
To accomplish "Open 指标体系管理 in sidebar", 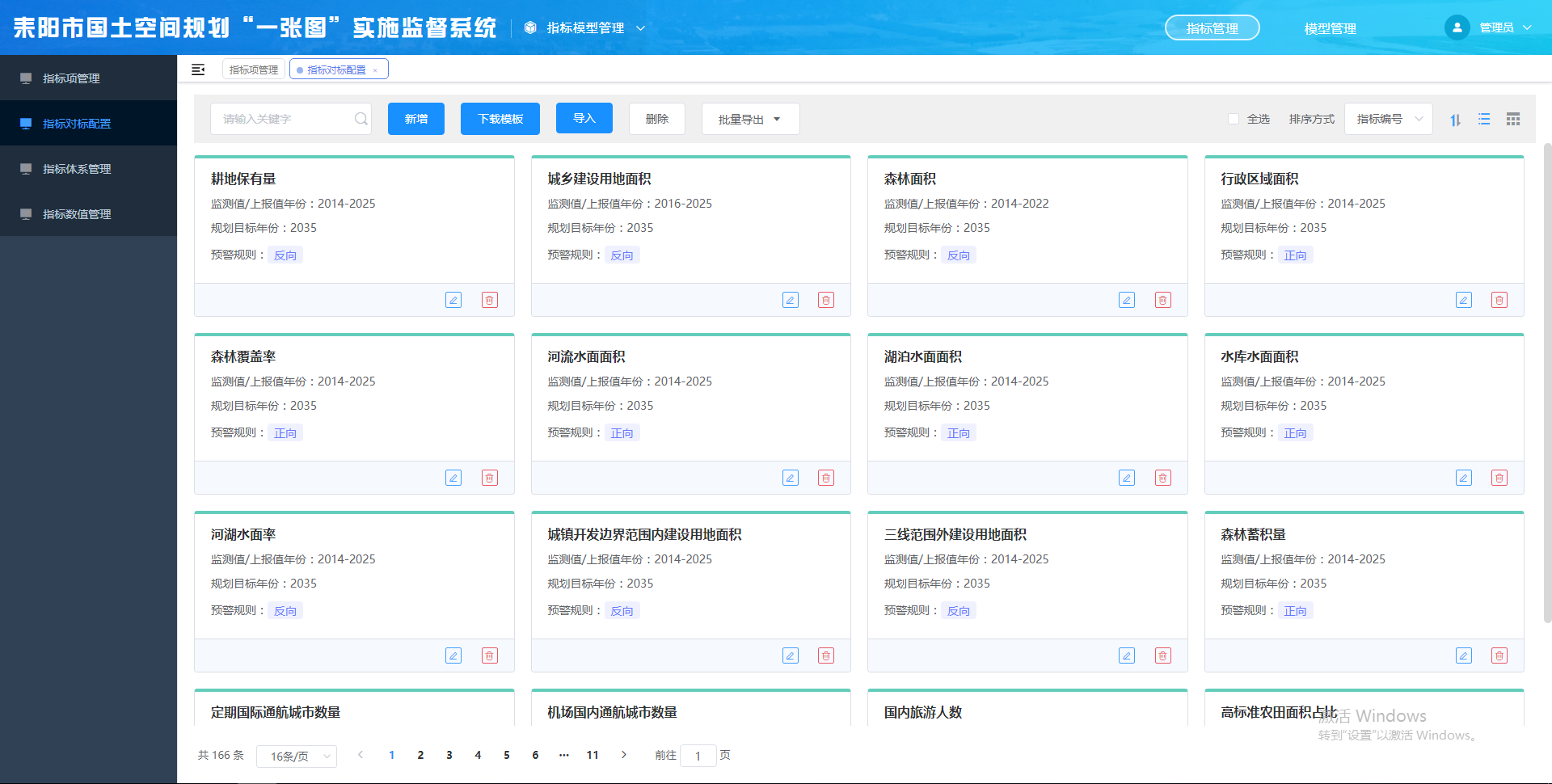I will (89, 168).
